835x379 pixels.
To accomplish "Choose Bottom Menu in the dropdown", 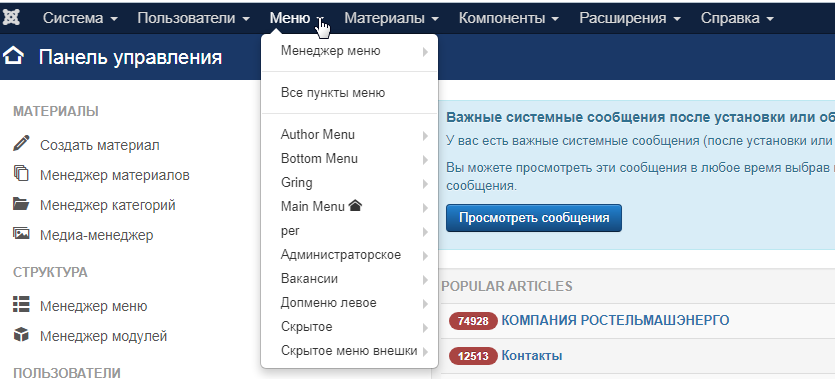I will coord(349,159).
